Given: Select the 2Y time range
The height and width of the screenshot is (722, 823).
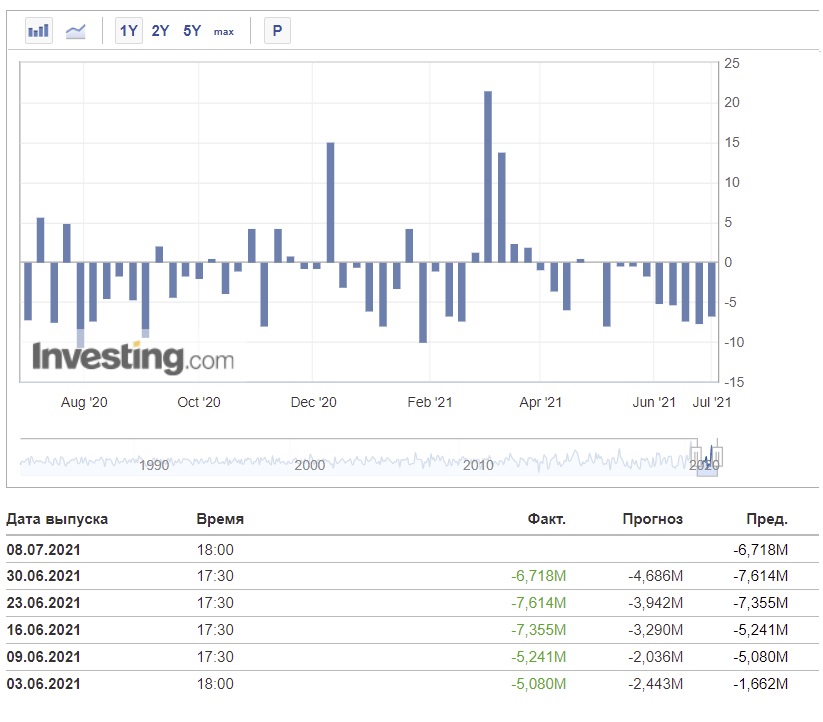Looking at the screenshot, I should pos(160,31).
